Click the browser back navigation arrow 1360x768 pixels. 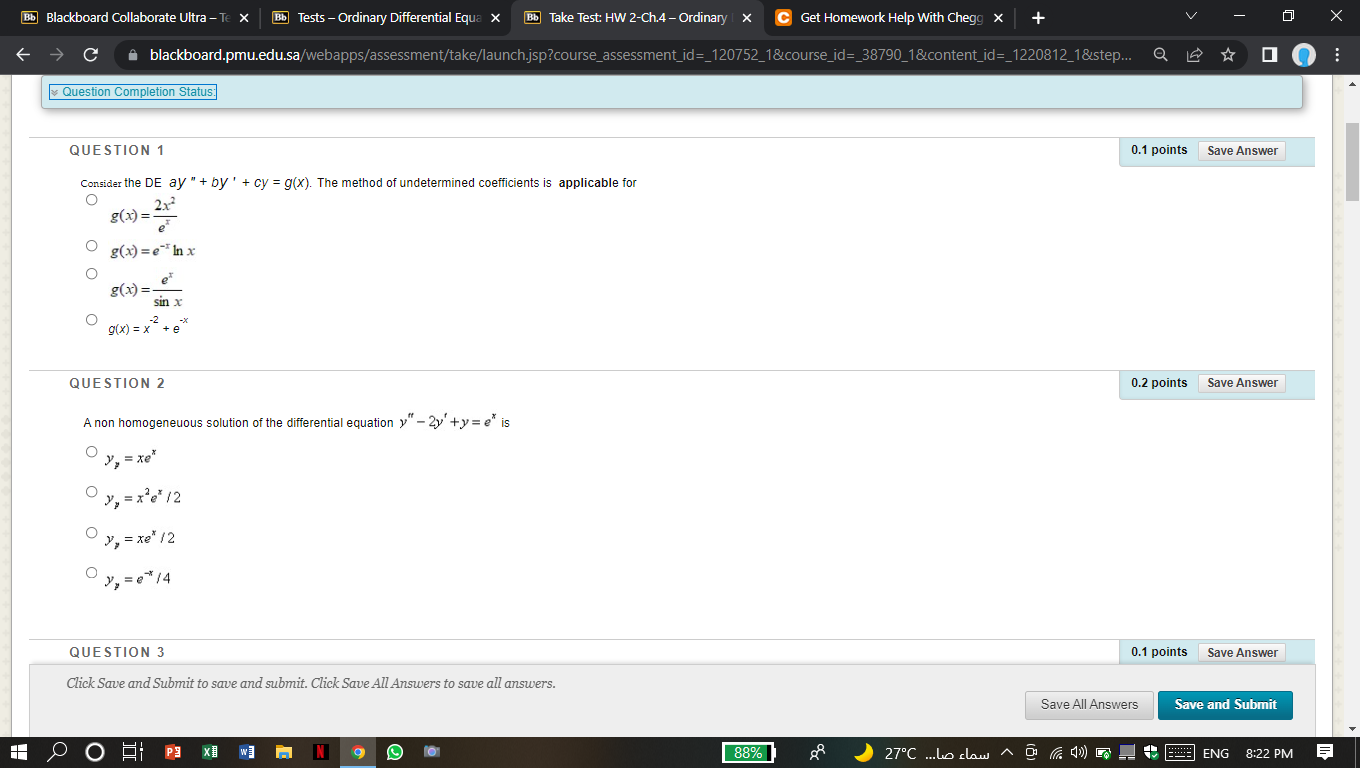pos(22,55)
